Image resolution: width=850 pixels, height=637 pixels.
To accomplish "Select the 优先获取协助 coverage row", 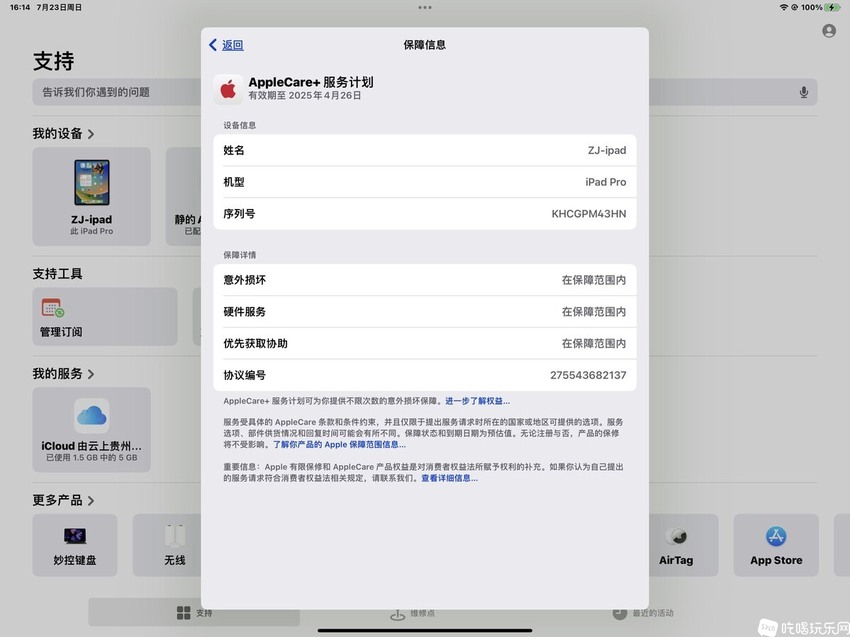I will [424, 343].
